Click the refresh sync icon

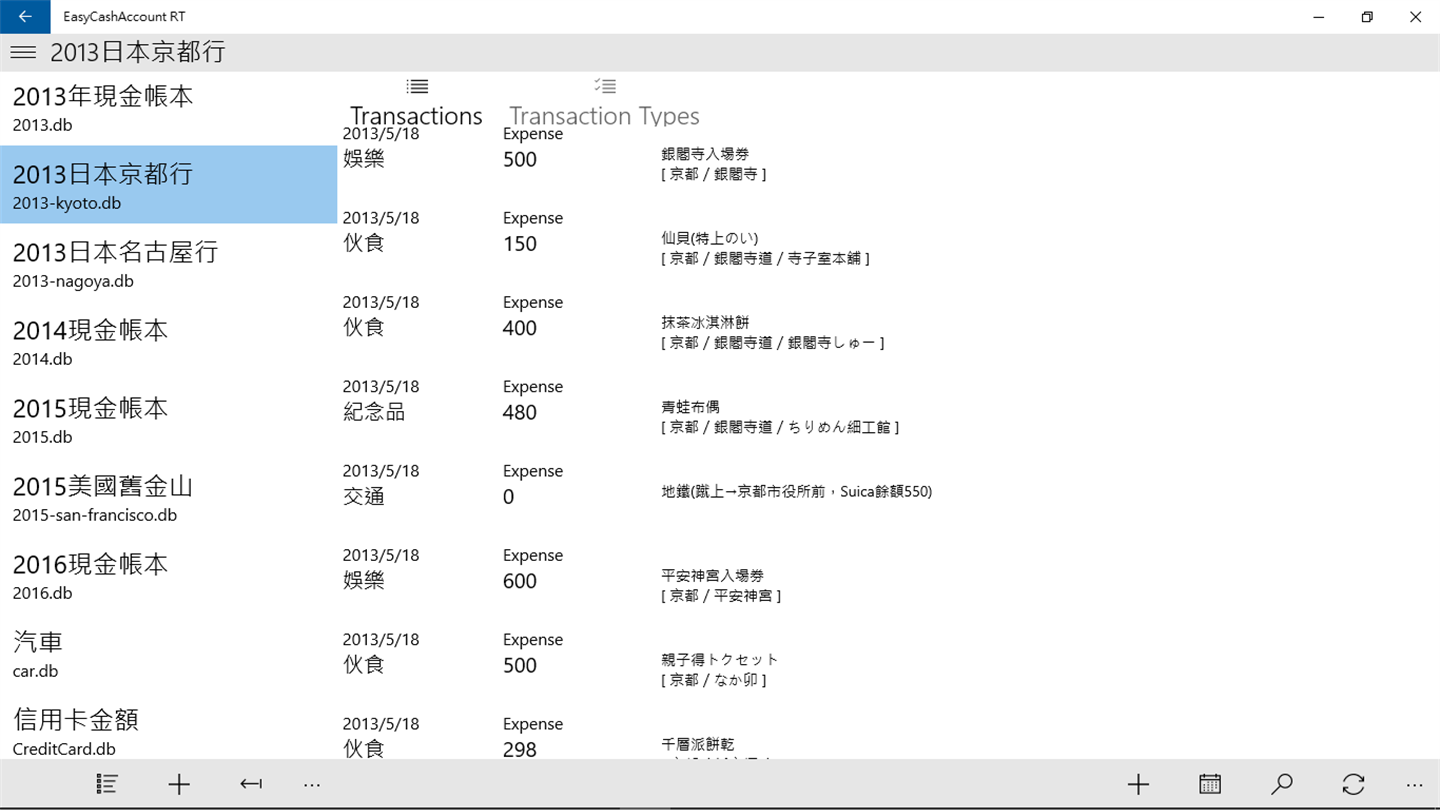pyautogui.click(x=1354, y=784)
